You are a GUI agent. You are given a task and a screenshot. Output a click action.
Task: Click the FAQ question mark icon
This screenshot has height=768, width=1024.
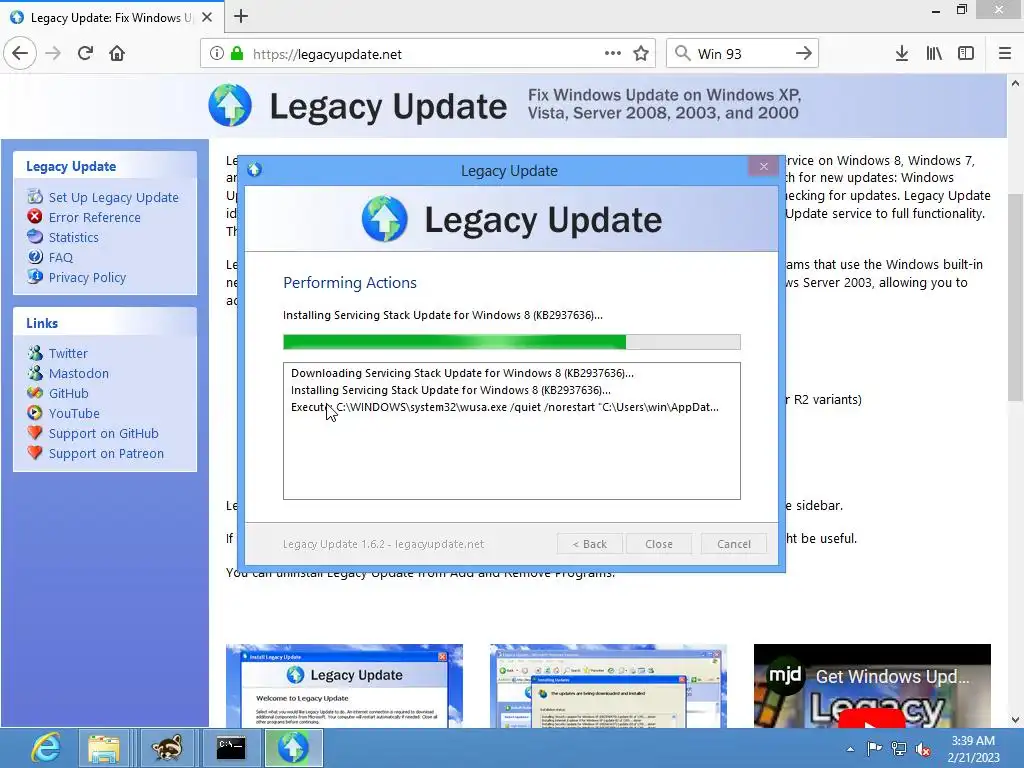35,257
